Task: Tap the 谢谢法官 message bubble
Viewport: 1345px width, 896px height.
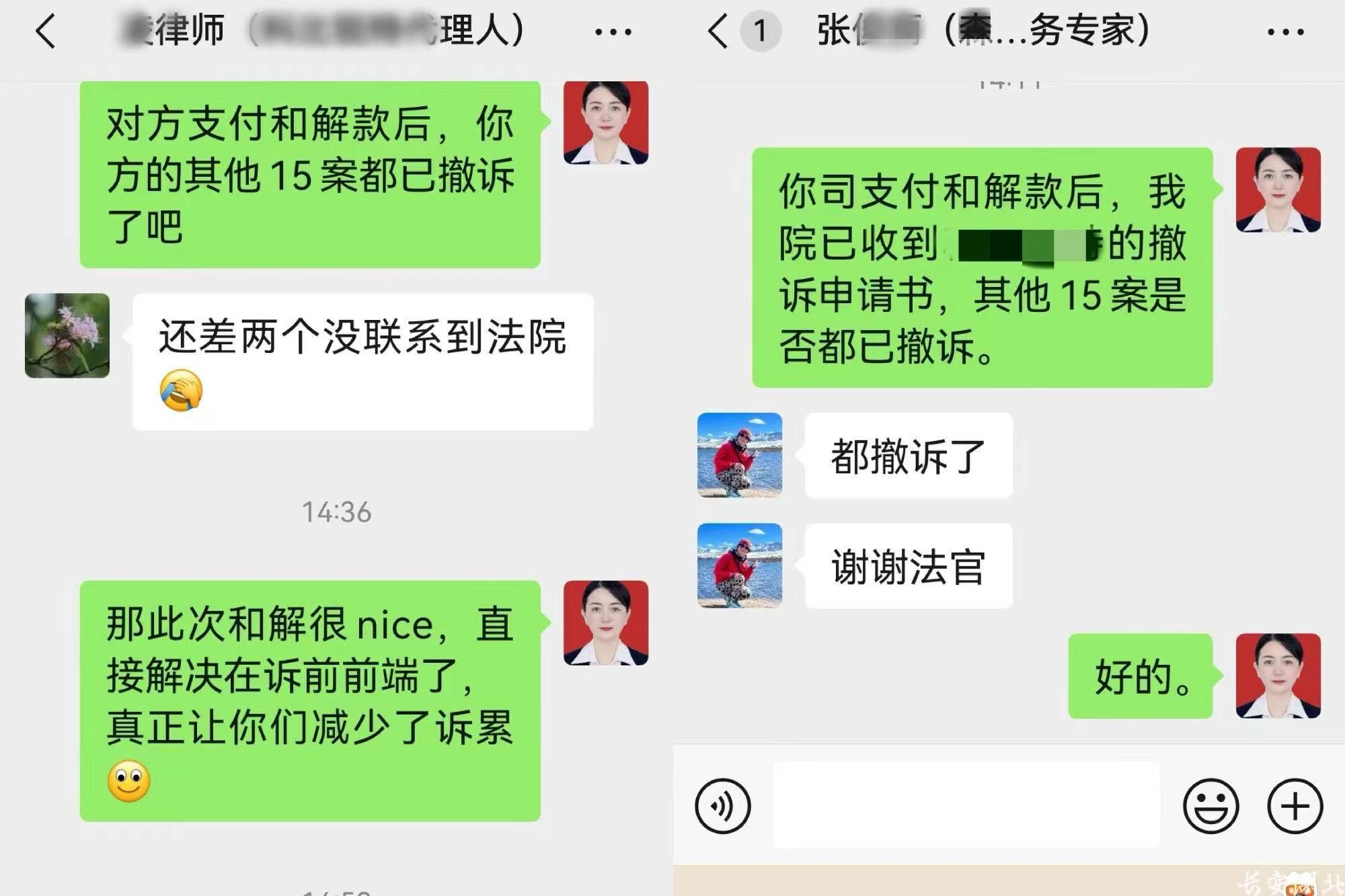Action: point(909,565)
